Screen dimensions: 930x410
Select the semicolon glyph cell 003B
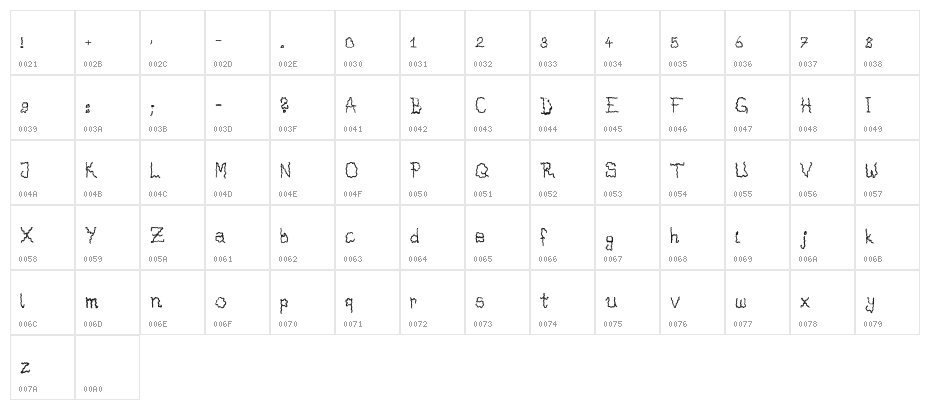(172, 108)
